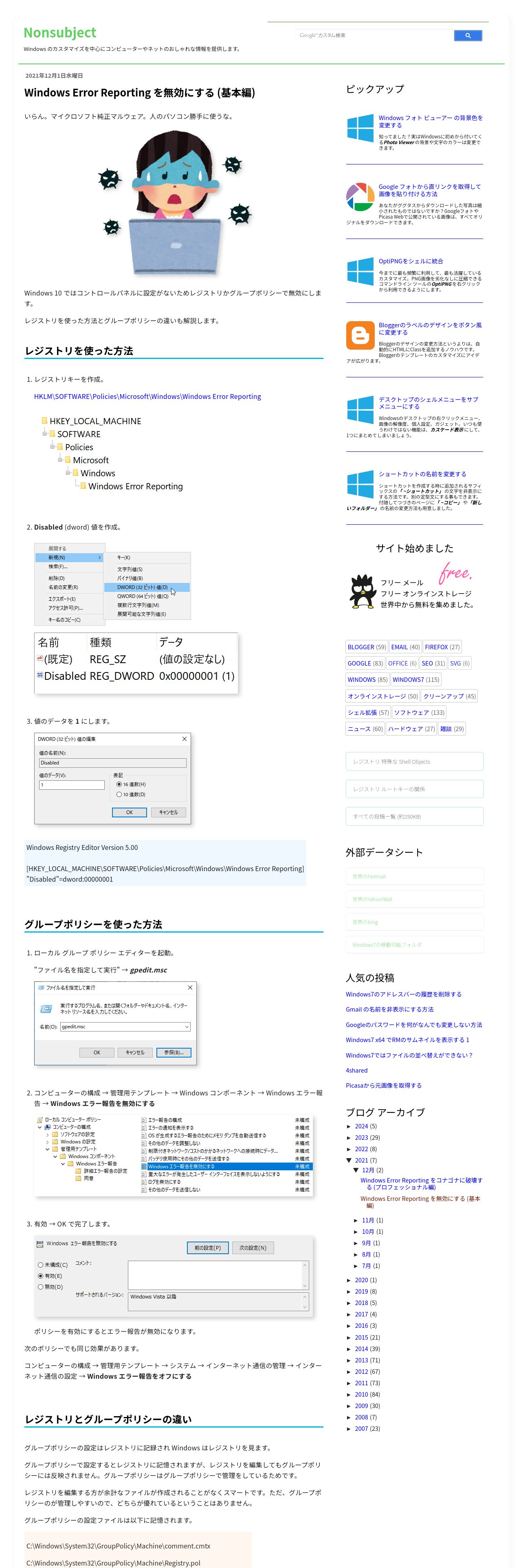Viewport: 523px width, 1568px height.
Task: Select 未構成(C) radio button
Action: [41, 1265]
